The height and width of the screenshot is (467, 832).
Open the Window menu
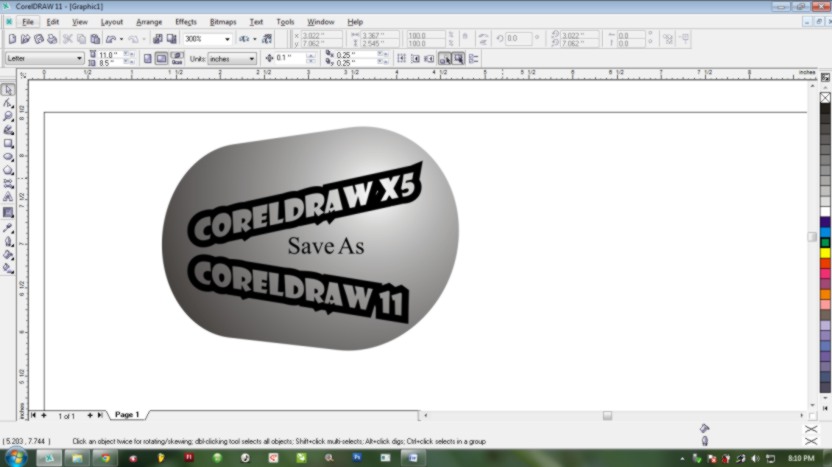[x=320, y=22]
